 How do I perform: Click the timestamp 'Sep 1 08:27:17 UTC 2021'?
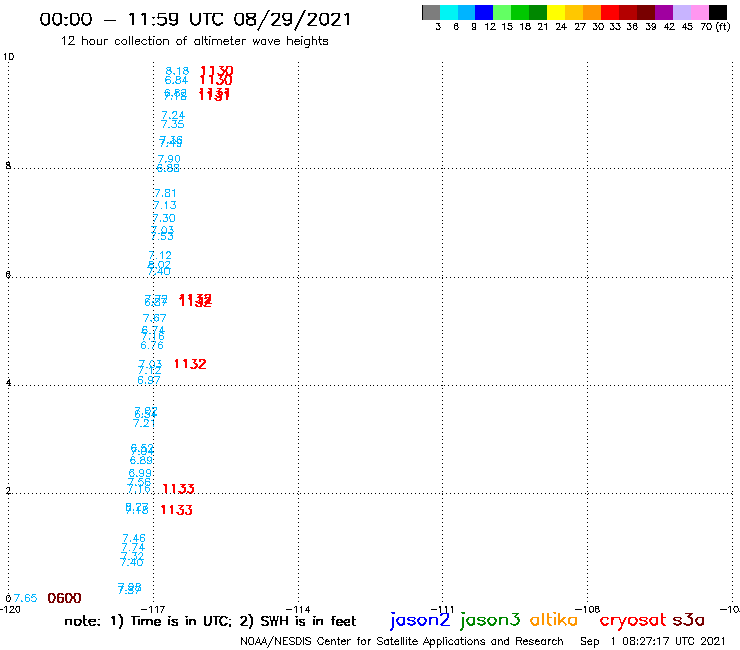pos(653,641)
